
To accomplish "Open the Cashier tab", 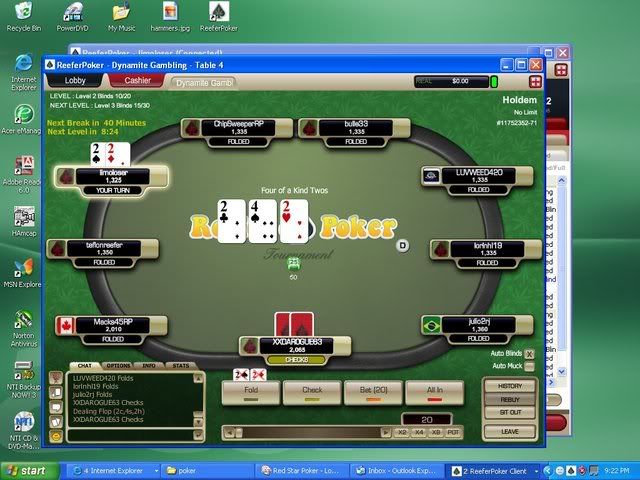I will tap(138, 80).
